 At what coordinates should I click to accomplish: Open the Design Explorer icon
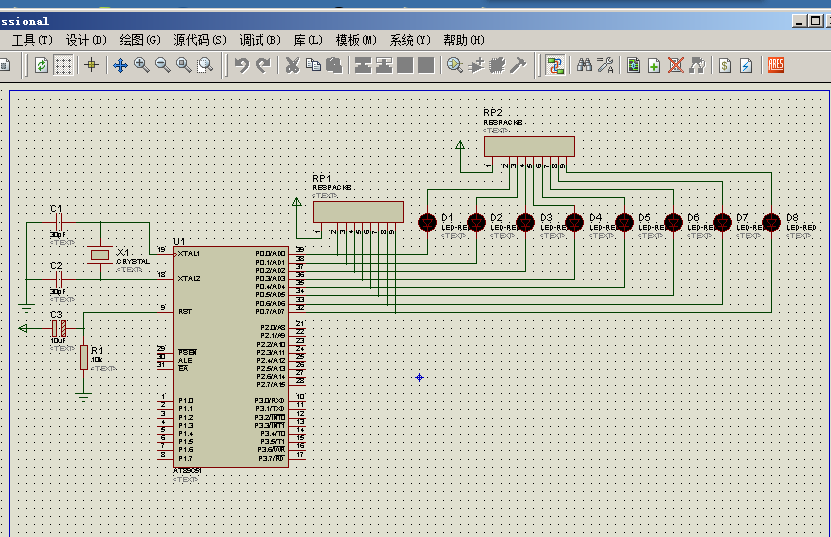tap(633, 66)
